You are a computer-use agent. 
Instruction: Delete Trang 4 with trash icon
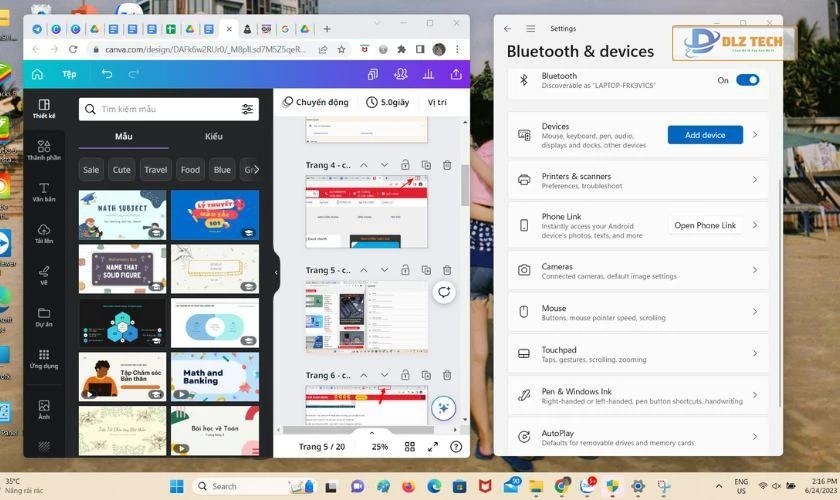(x=447, y=165)
